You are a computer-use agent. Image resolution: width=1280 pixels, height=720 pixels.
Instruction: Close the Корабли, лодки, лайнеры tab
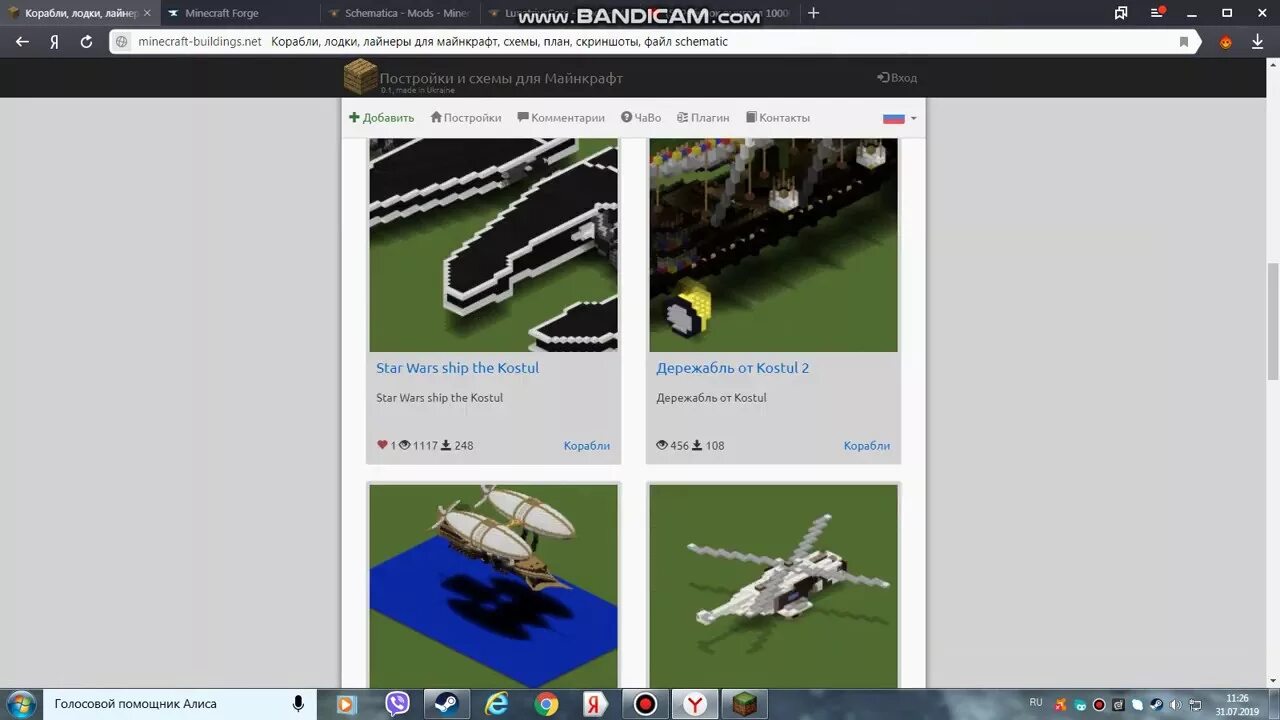[x=147, y=13]
